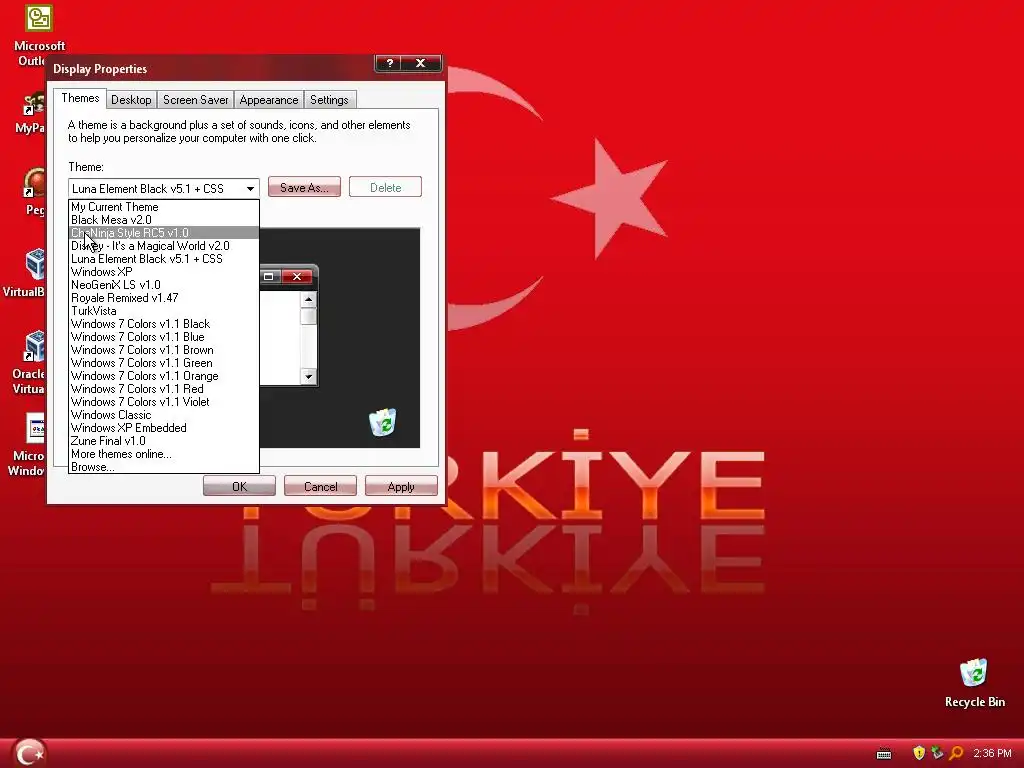Open the Appearance tab

tap(268, 100)
